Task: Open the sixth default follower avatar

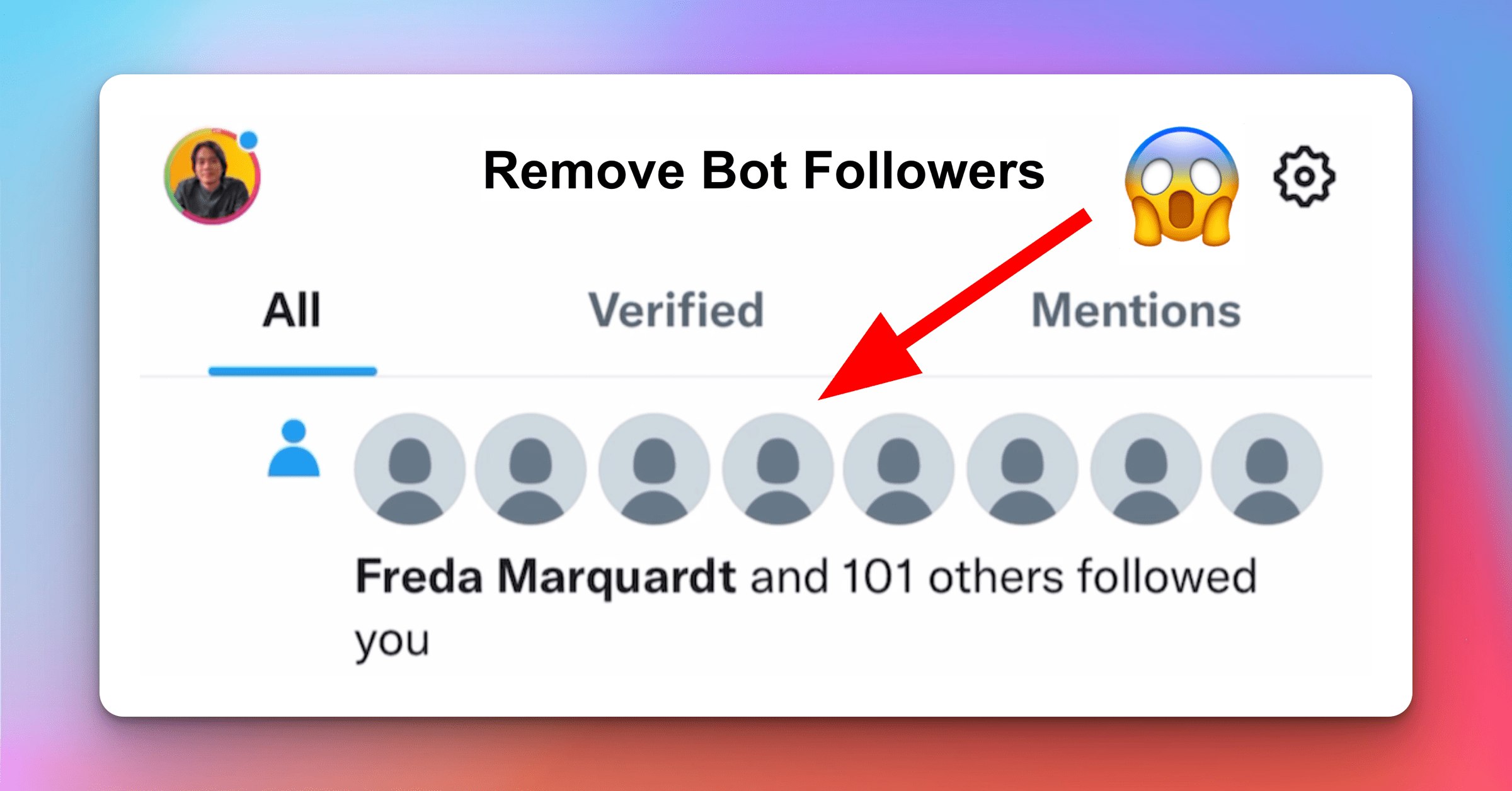Action: pos(1022,469)
